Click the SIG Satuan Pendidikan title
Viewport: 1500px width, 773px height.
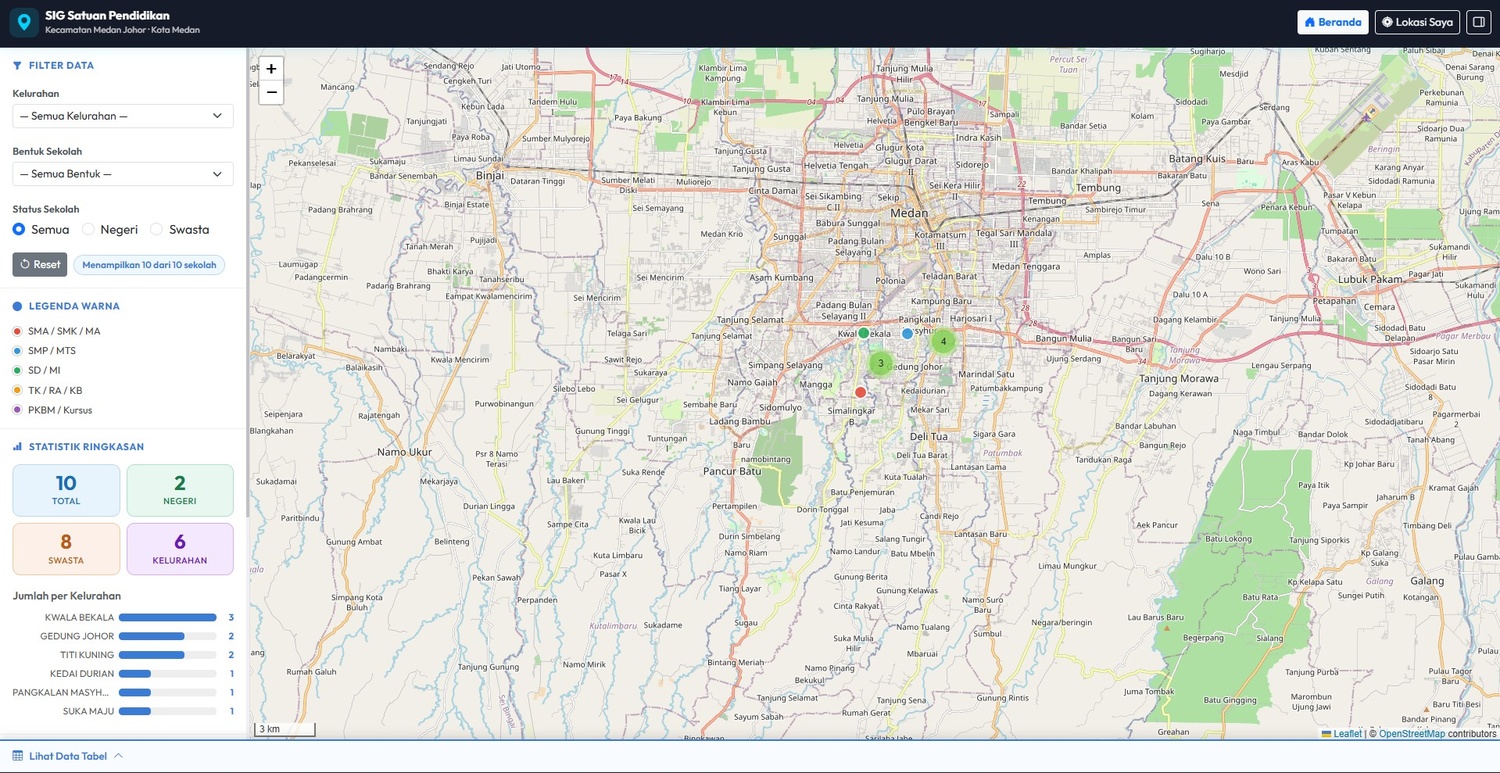pos(107,16)
